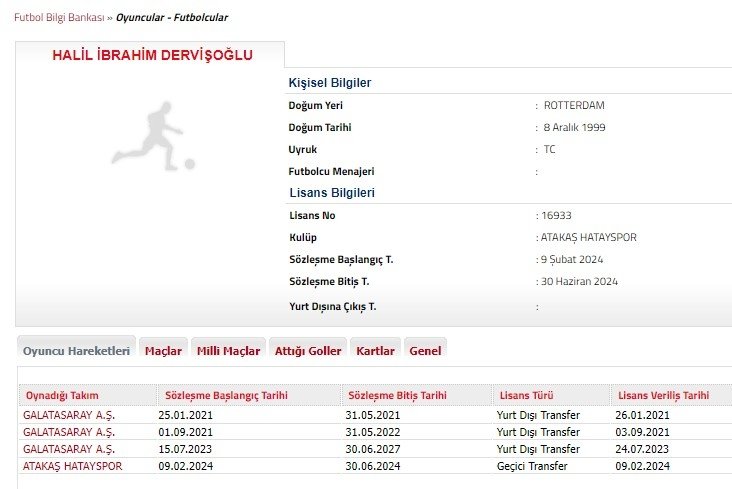
Task: Open the Atakaş Hatayspor link in the table
Action: [x=72, y=466]
